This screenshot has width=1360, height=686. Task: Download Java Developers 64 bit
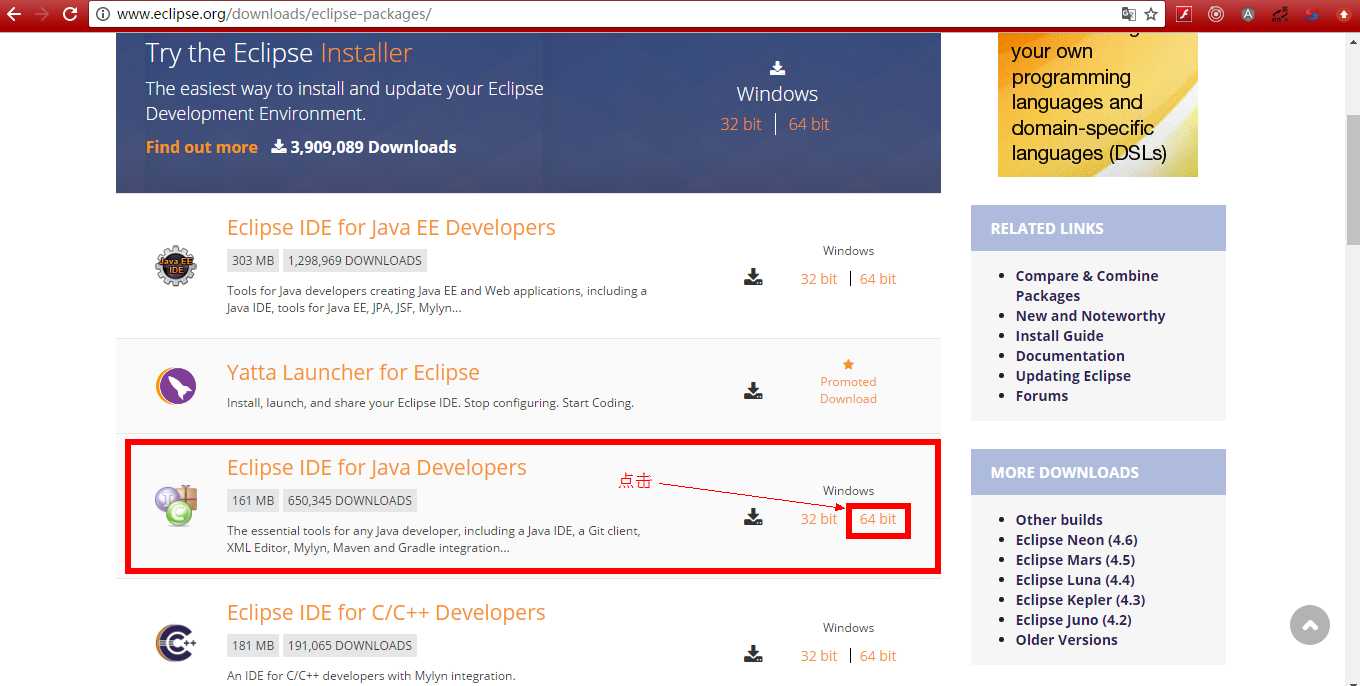coord(878,519)
